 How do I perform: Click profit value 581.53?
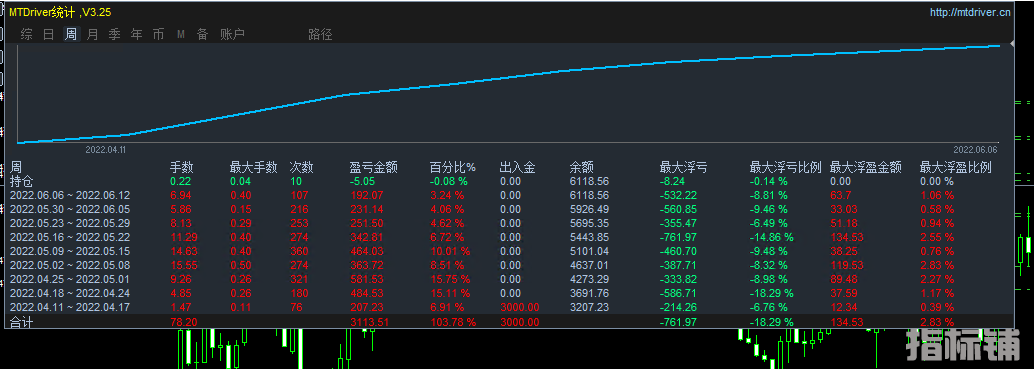pos(366,279)
